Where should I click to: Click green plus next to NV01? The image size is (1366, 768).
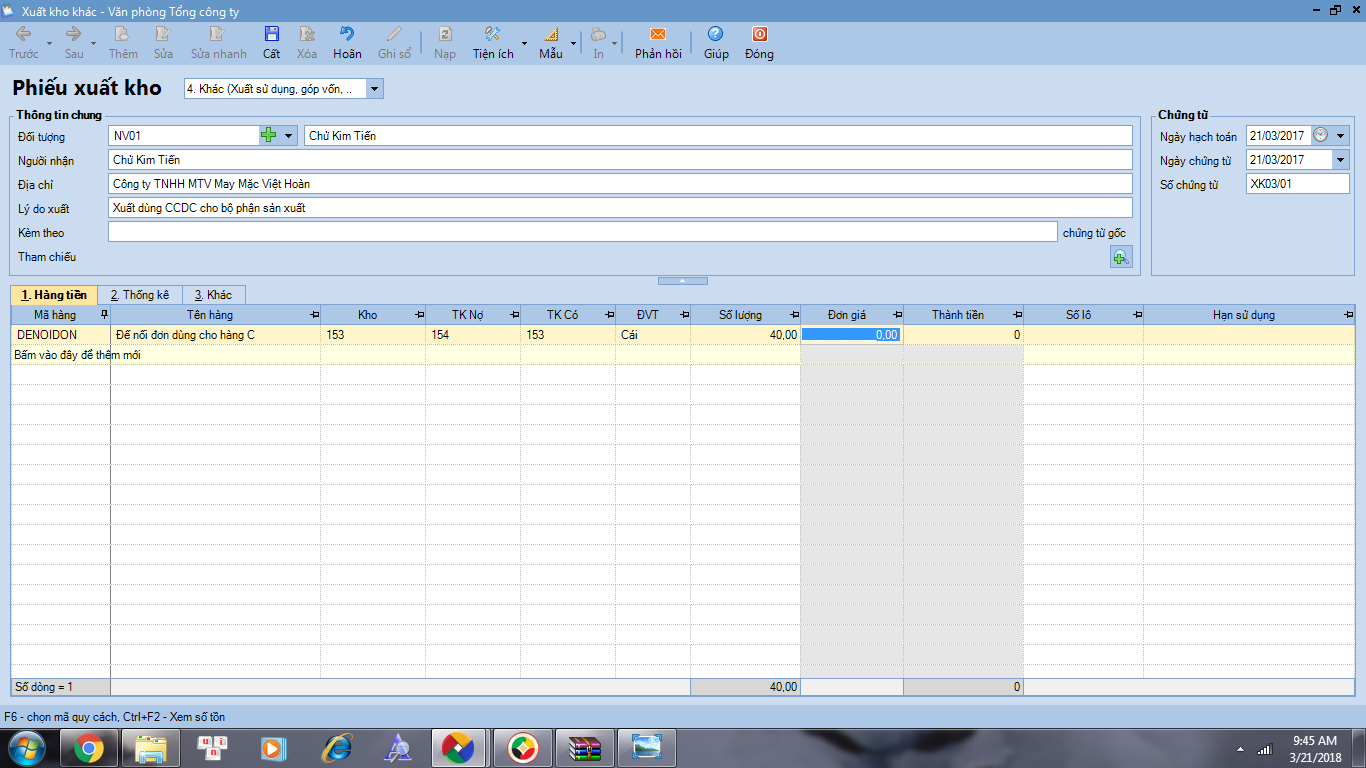click(269, 135)
